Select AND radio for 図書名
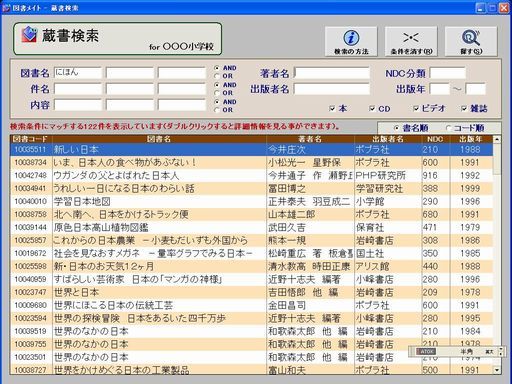Viewport: 512px width, 384px height. tap(217, 68)
